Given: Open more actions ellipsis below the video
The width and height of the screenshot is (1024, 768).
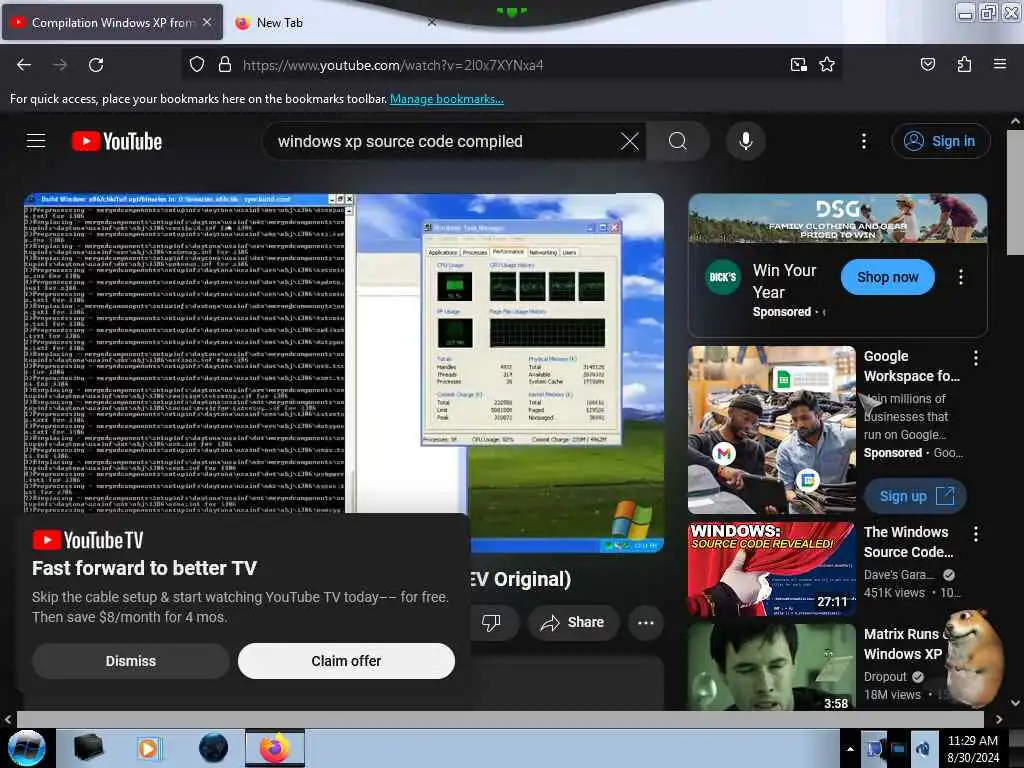Looking at the screenshot, I should coord(645,622).
